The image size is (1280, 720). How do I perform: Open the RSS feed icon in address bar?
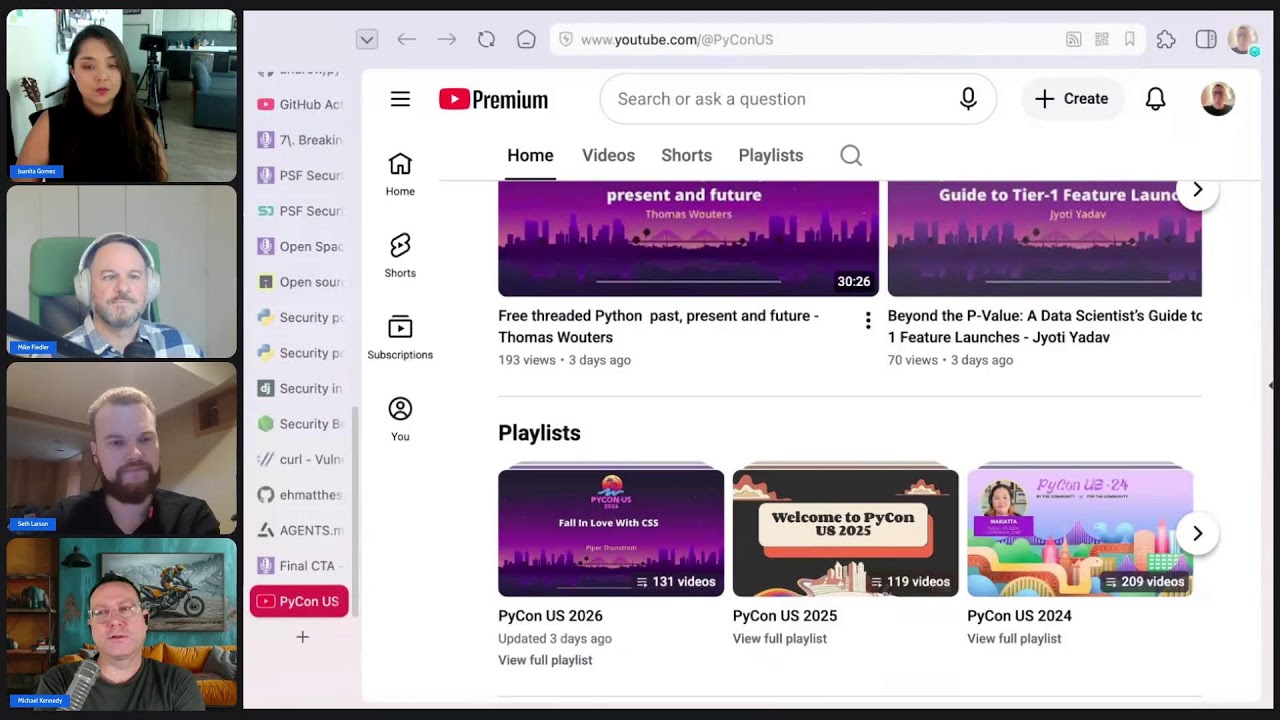[1073, 39]
